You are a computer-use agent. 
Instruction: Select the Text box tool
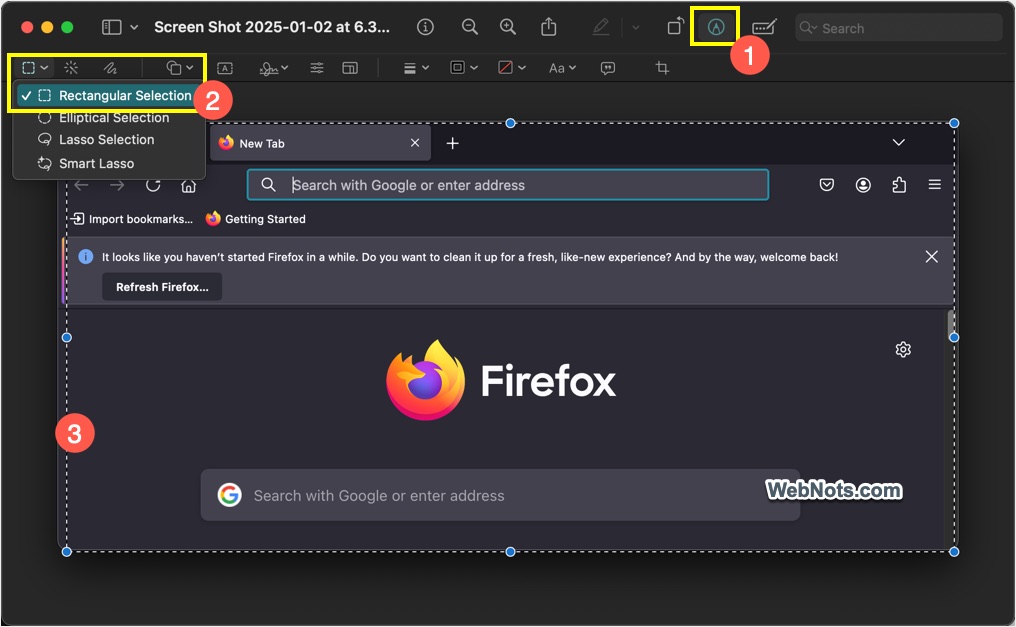point(225,68)
